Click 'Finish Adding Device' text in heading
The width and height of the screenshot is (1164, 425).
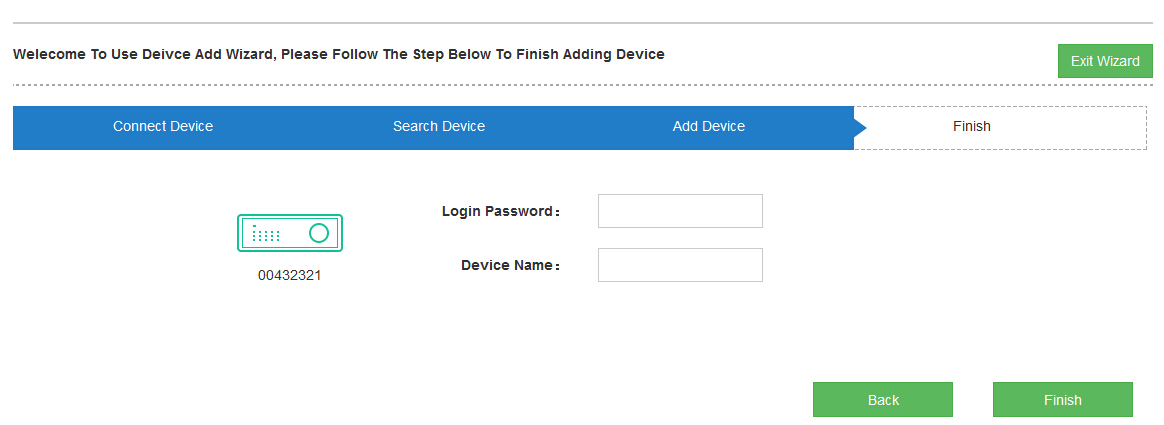[590, 54]
